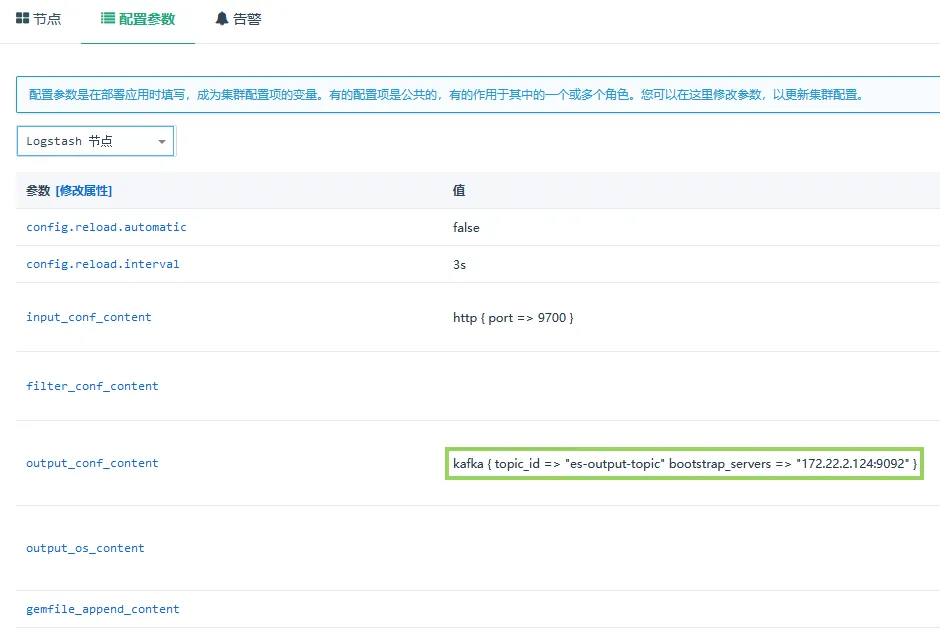Image resolution: width=940 pixels, height=638 pixels.
Task: Click the bell icon for 告警
Action: click(x=221, y=18)
